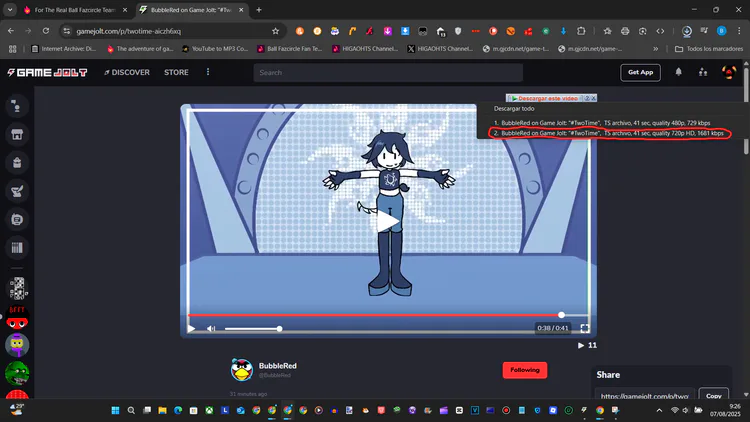Open the tab search dropdown arrow
This screenshot has height=422, width=750.
tap(10, 10)
